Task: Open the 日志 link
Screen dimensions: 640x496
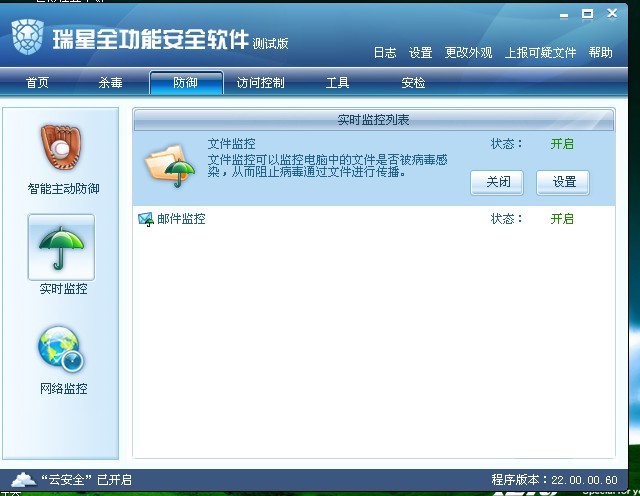Action: click(385, 53)
